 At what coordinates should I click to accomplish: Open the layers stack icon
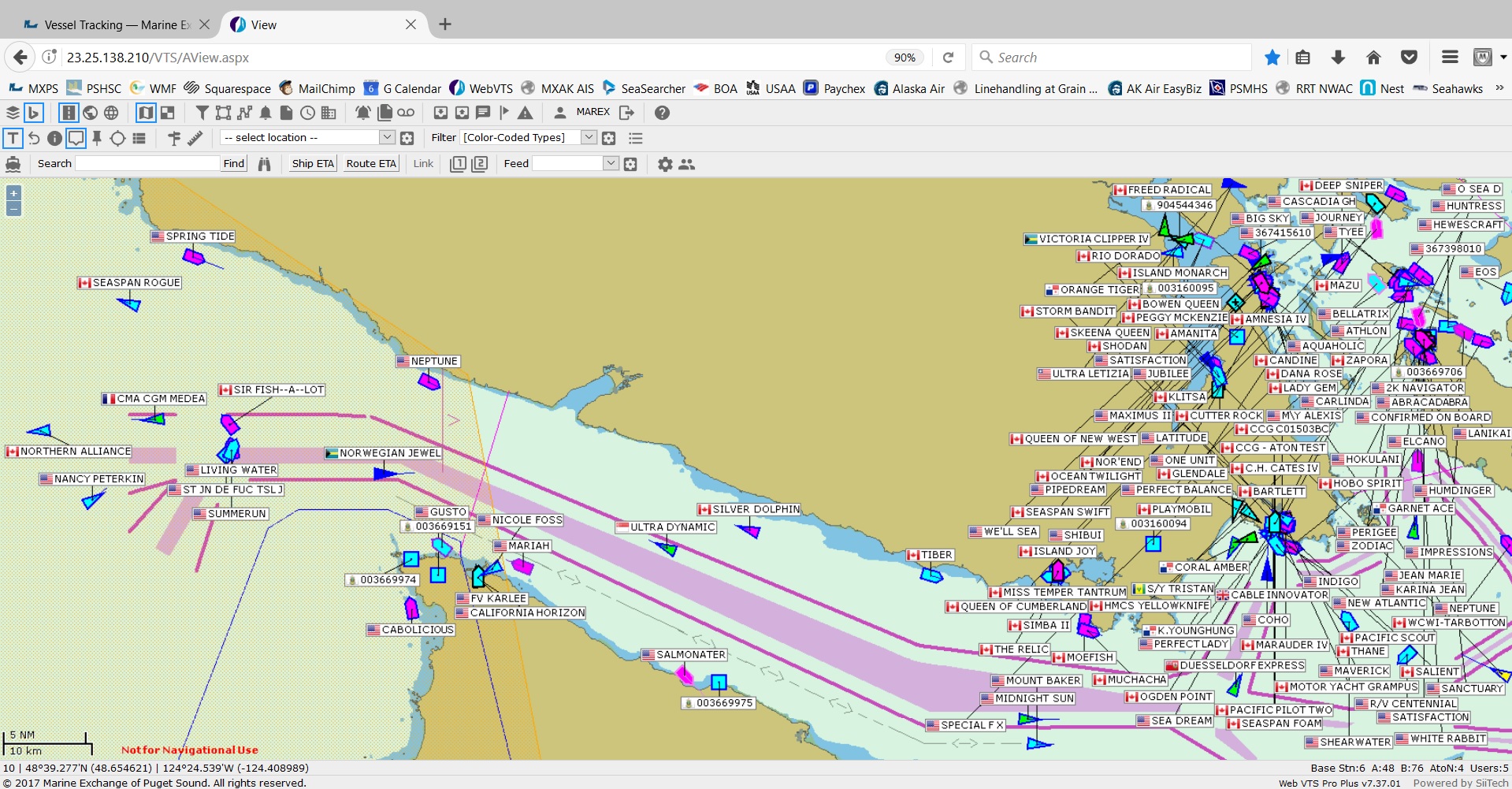[13, 113]
